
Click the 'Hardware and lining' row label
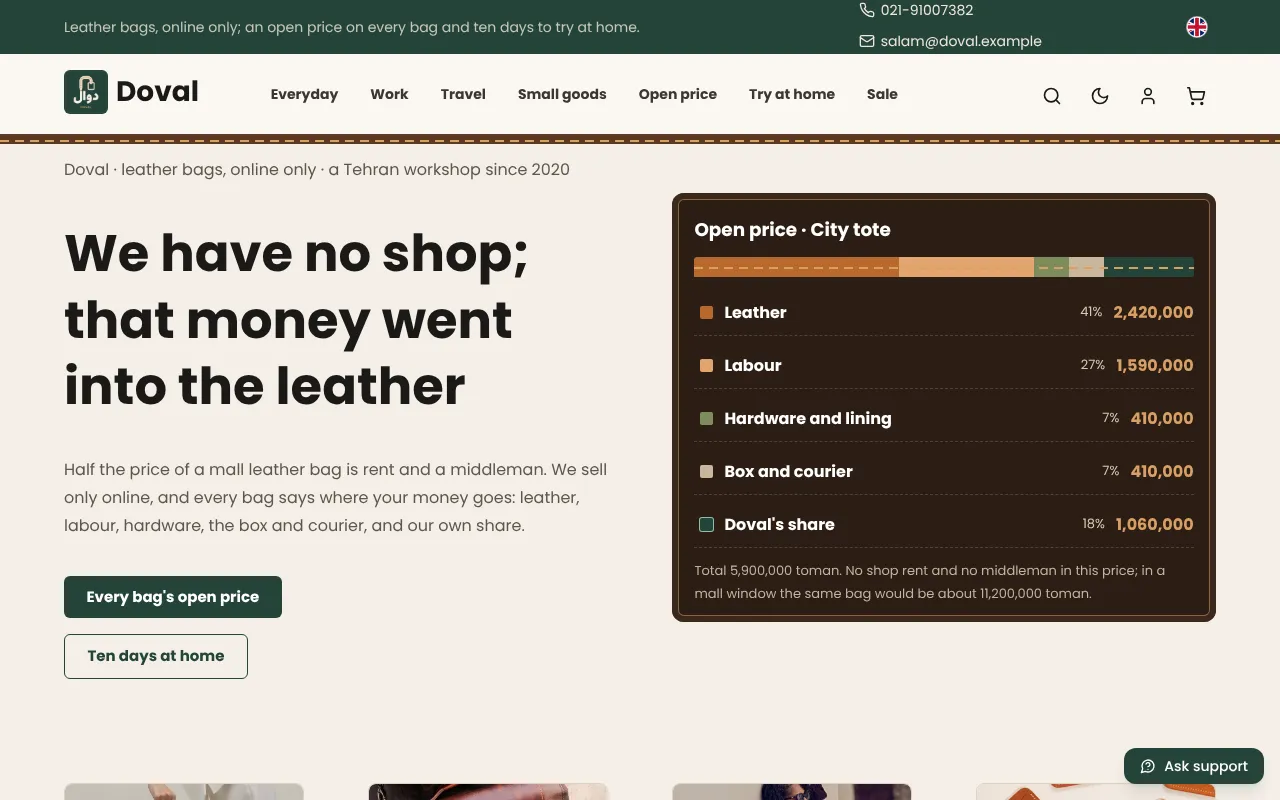pos(808,418)
